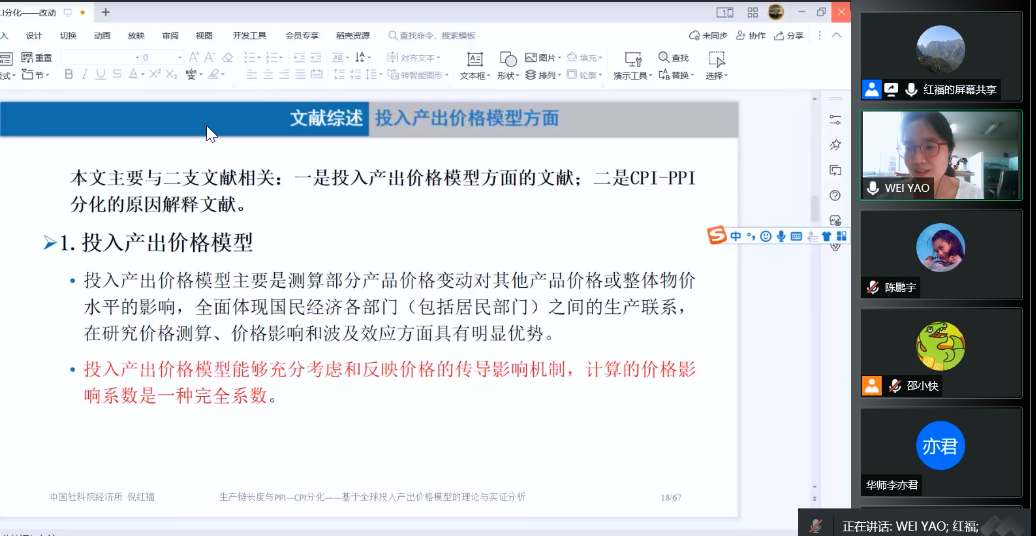Switch to the Review (审阅) tab
This screenshot has height=536, width=1036.
click(x=170, y=35)
